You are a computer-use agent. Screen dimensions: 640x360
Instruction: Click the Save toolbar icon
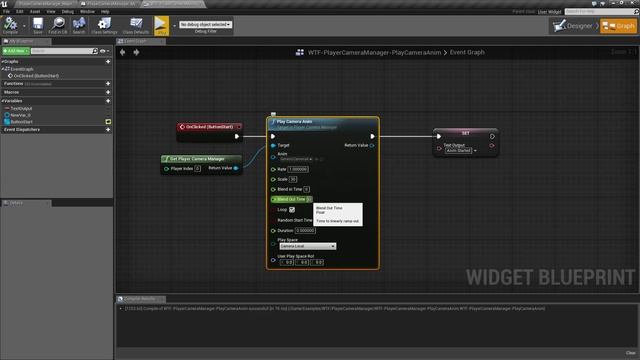38,25
